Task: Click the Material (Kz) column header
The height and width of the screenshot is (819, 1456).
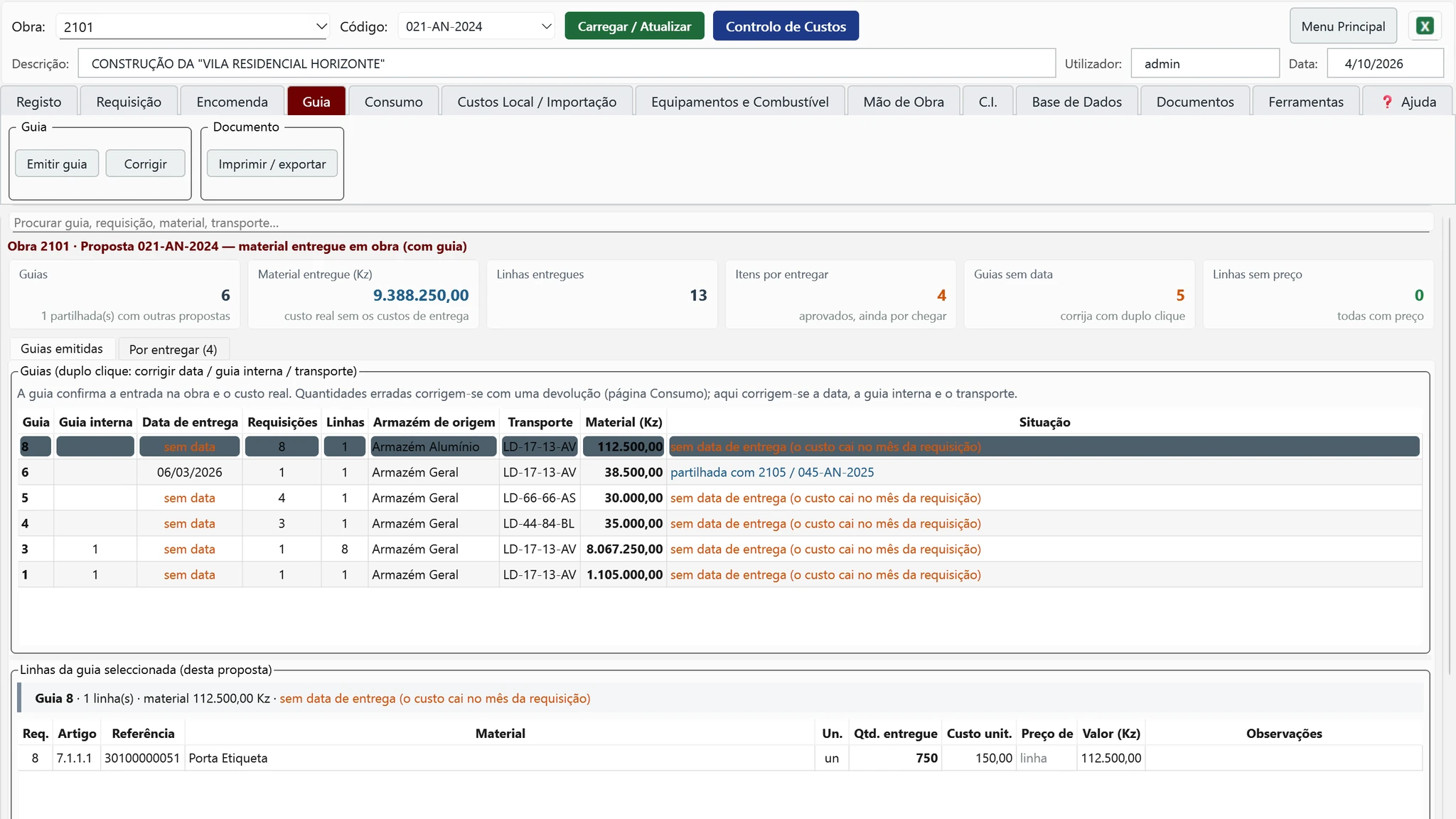Action: (623, 422)
